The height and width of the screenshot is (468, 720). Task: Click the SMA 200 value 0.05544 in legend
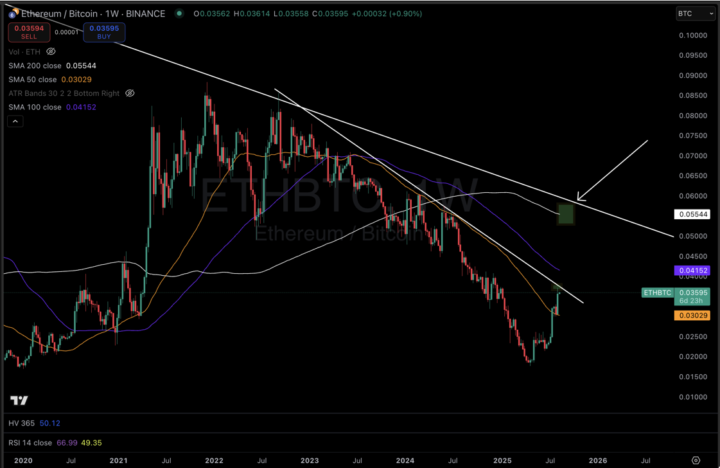coord(81,66)
